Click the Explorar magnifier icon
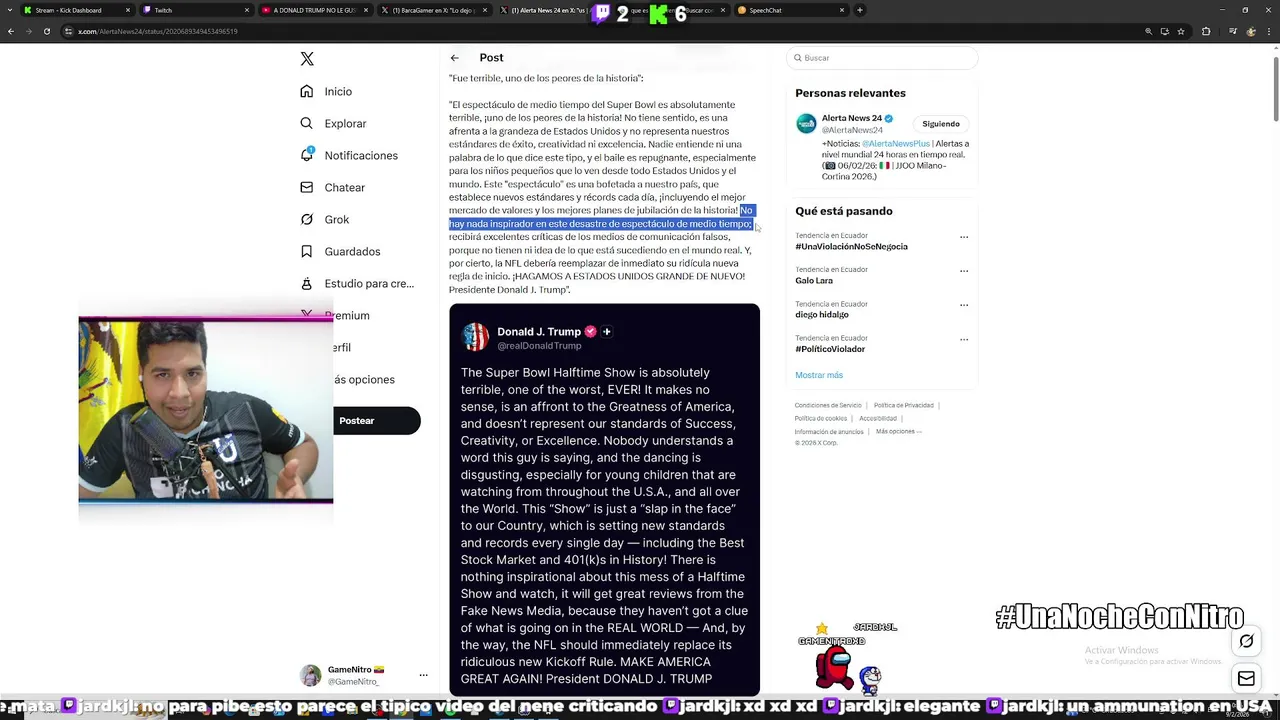The height and width of the screenshot is (720, 1280). point(307,123)
